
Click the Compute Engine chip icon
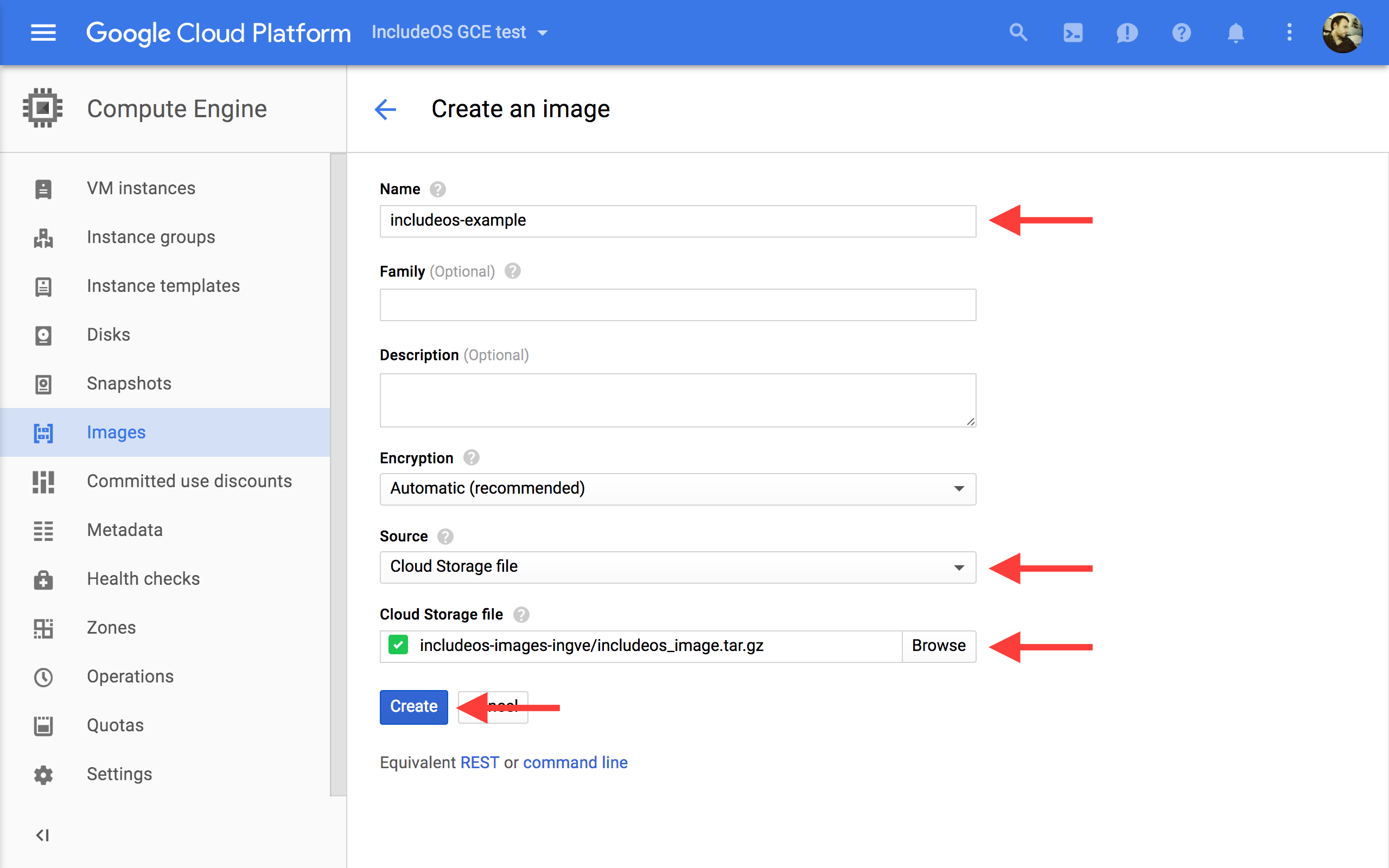[x=42, y=108]
